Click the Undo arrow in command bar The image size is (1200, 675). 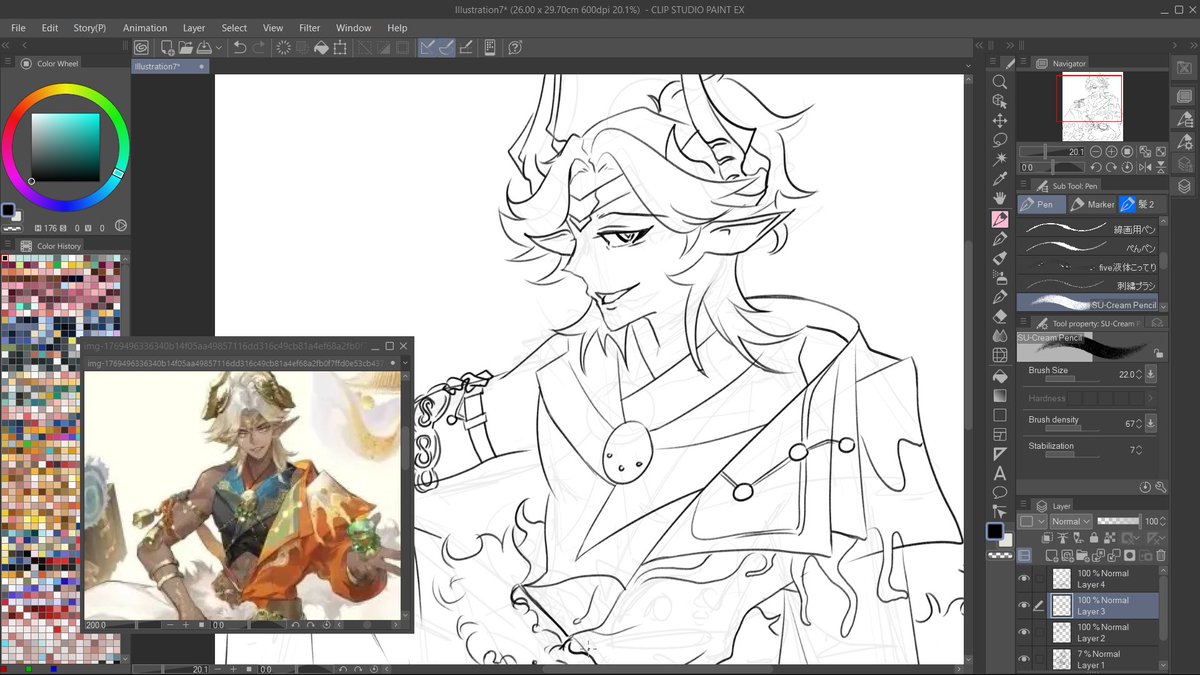pyautogui.click(x=240, y=47)
